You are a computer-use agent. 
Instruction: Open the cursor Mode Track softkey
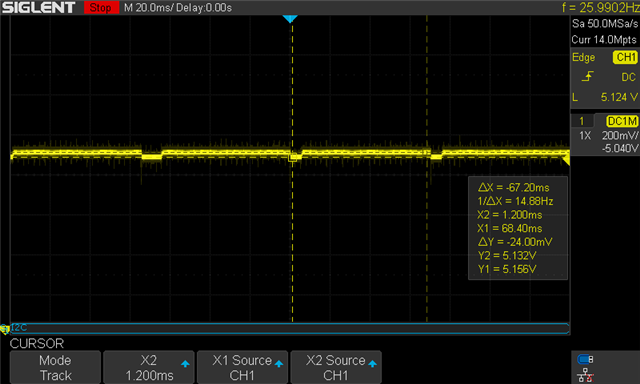pyautogui.click(x=55, y=367)
